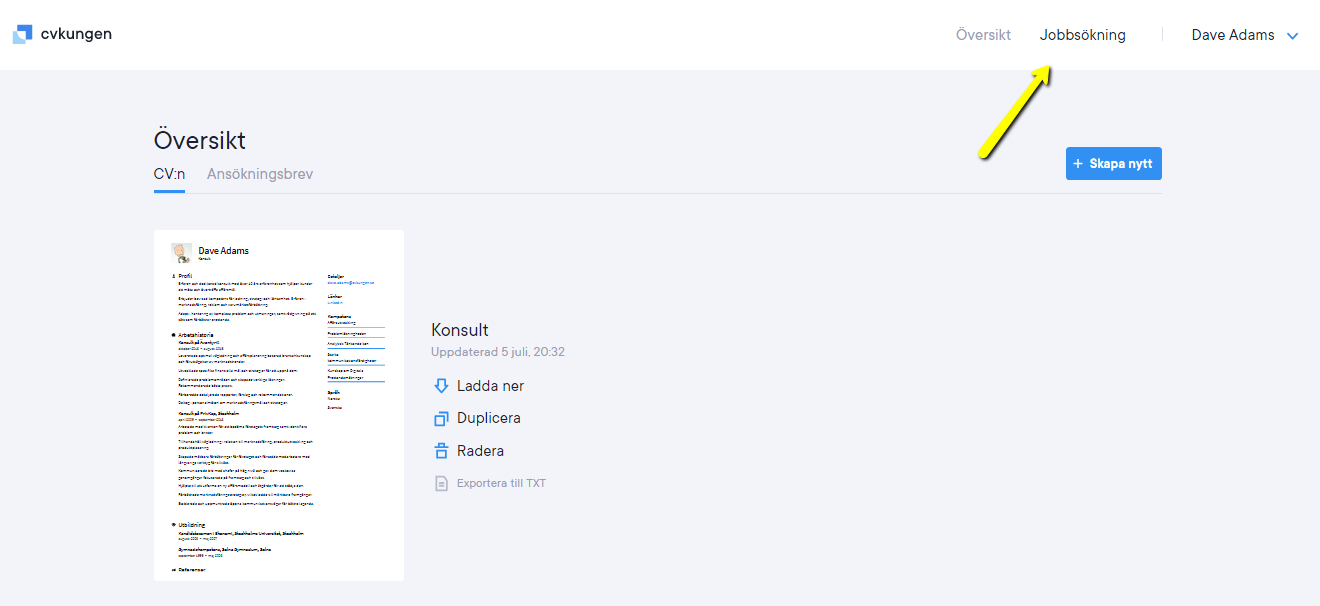Choose Ladda ner to download the CV
The image size is (1320, 606).
pyautogui.click(x=490, y=386)
